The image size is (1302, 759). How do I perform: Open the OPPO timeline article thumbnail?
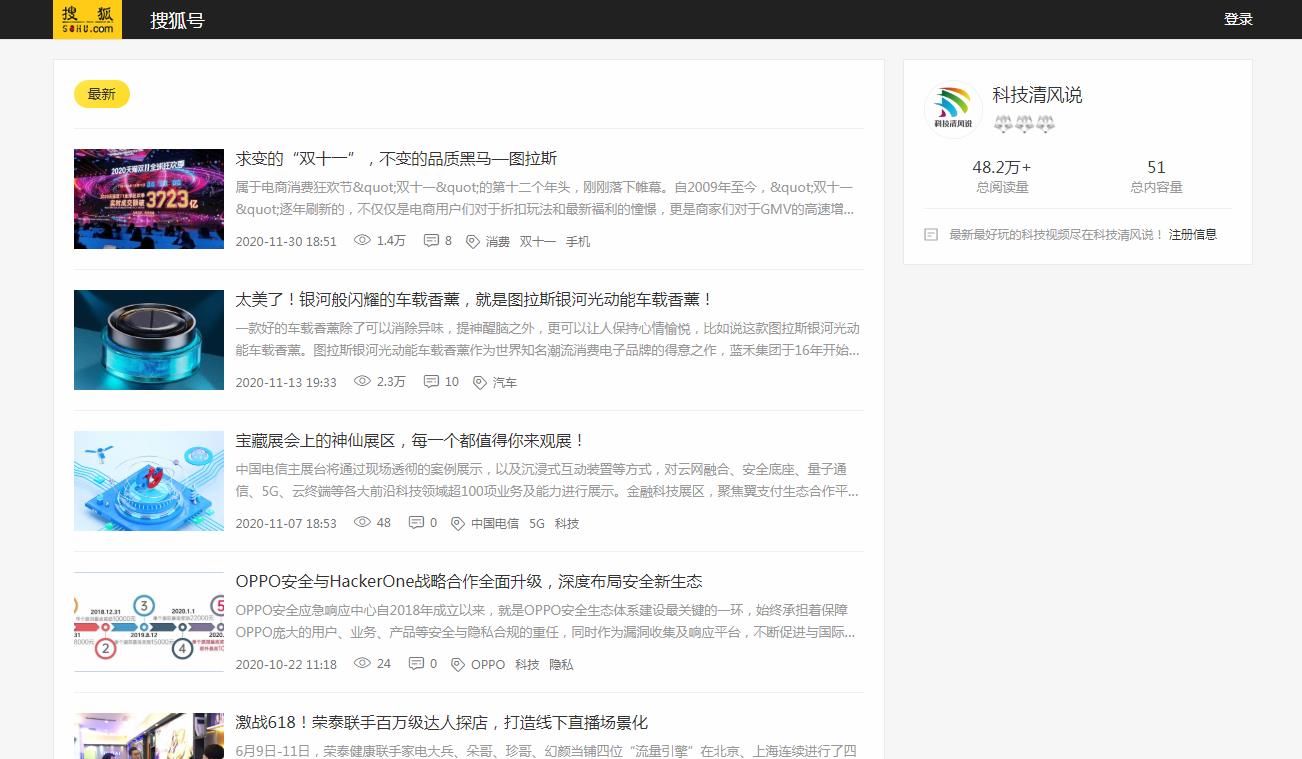(149, 622)
